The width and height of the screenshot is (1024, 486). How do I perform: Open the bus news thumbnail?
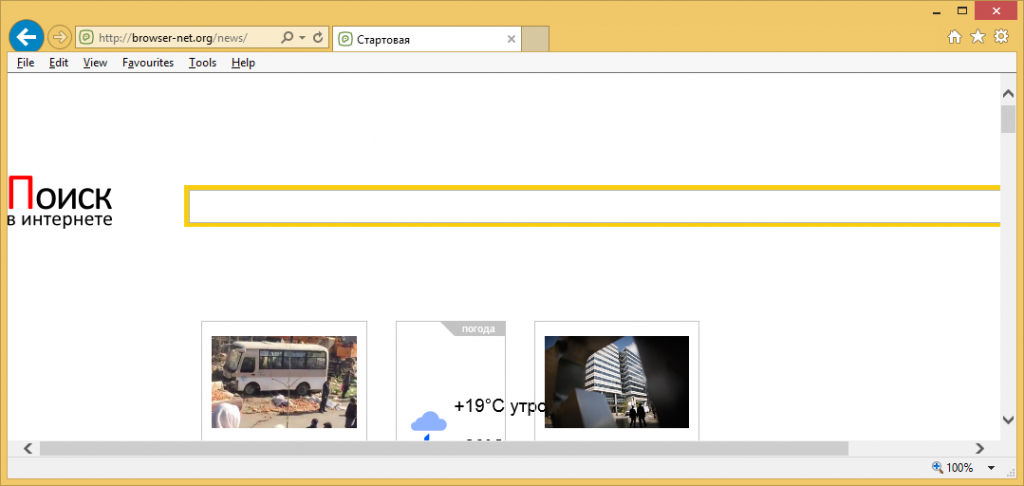coord(284,382)
